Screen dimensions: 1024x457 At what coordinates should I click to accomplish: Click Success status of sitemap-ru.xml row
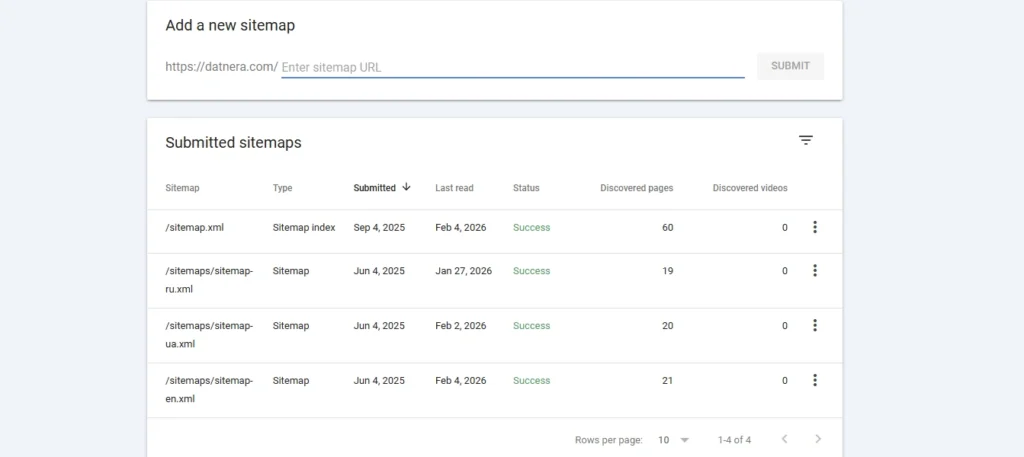531,271
